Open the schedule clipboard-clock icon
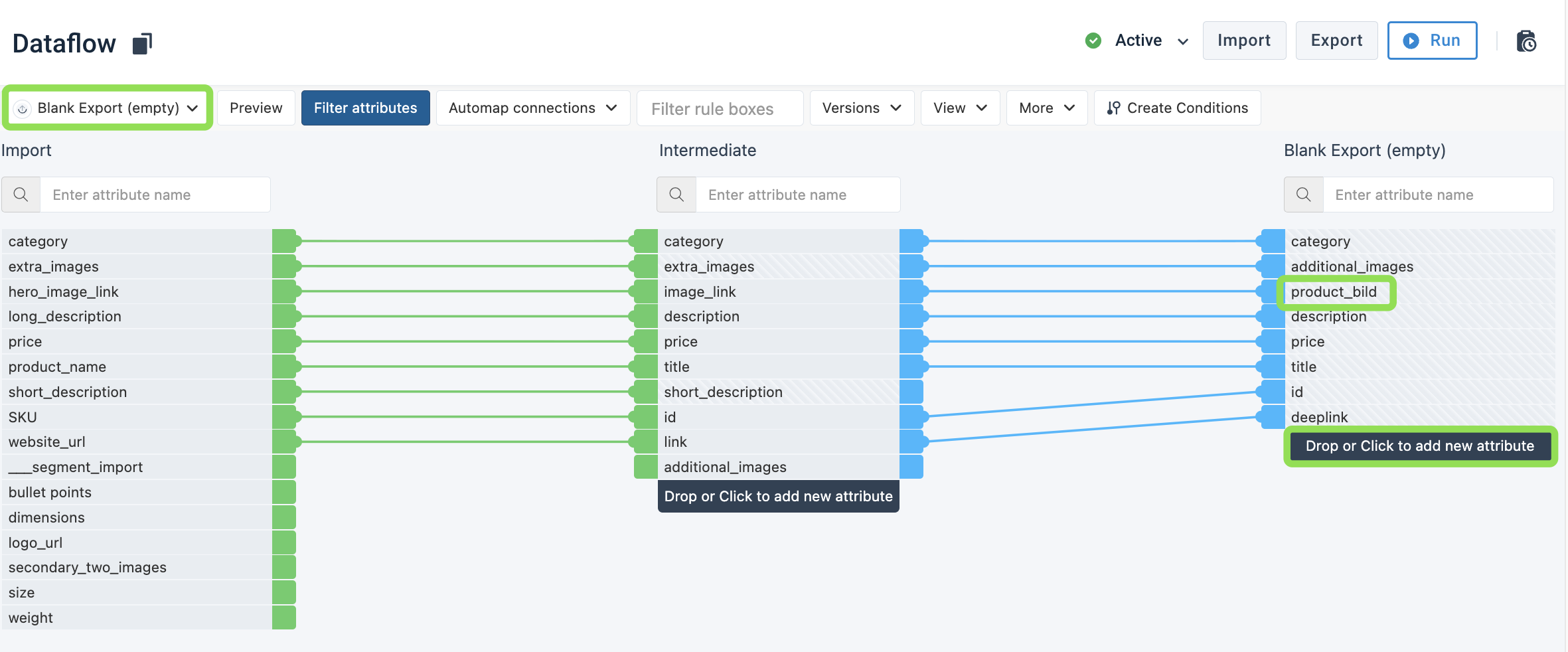This screenshot has width=1568, height=652. tap(1526, 41)
